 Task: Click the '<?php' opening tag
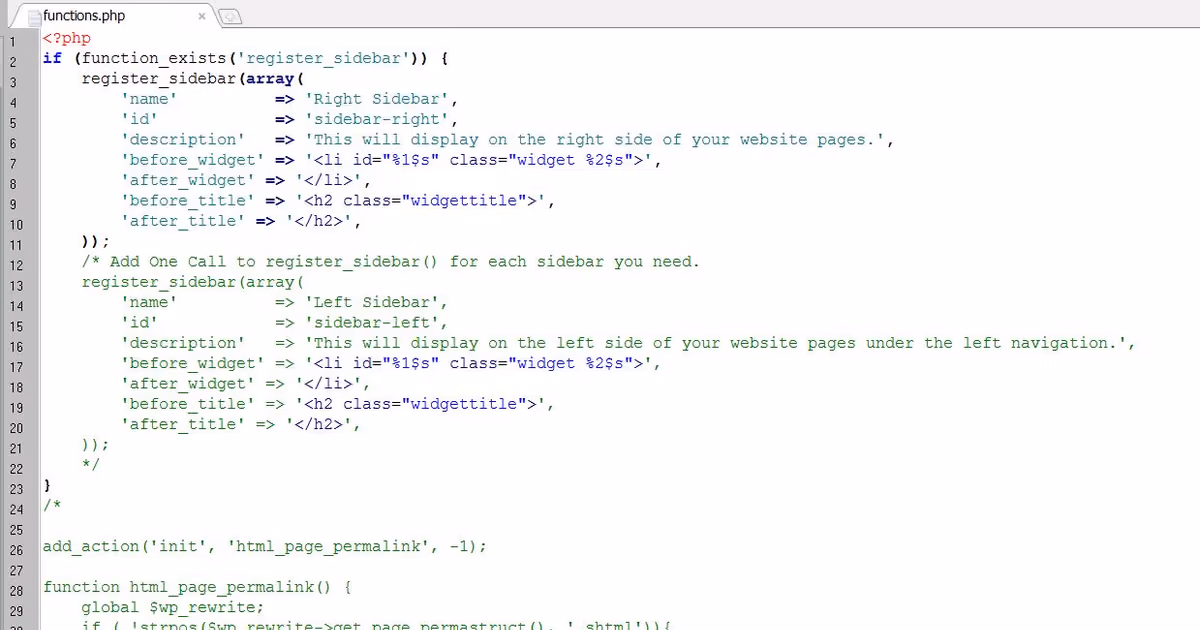click(67, 38)
